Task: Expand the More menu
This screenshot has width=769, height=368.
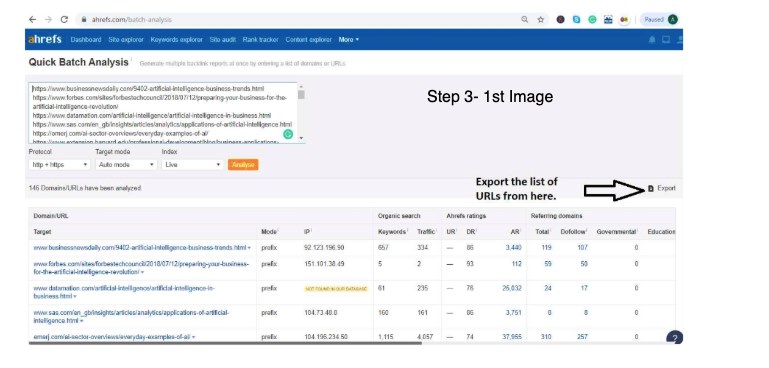Action: (348, 40)
